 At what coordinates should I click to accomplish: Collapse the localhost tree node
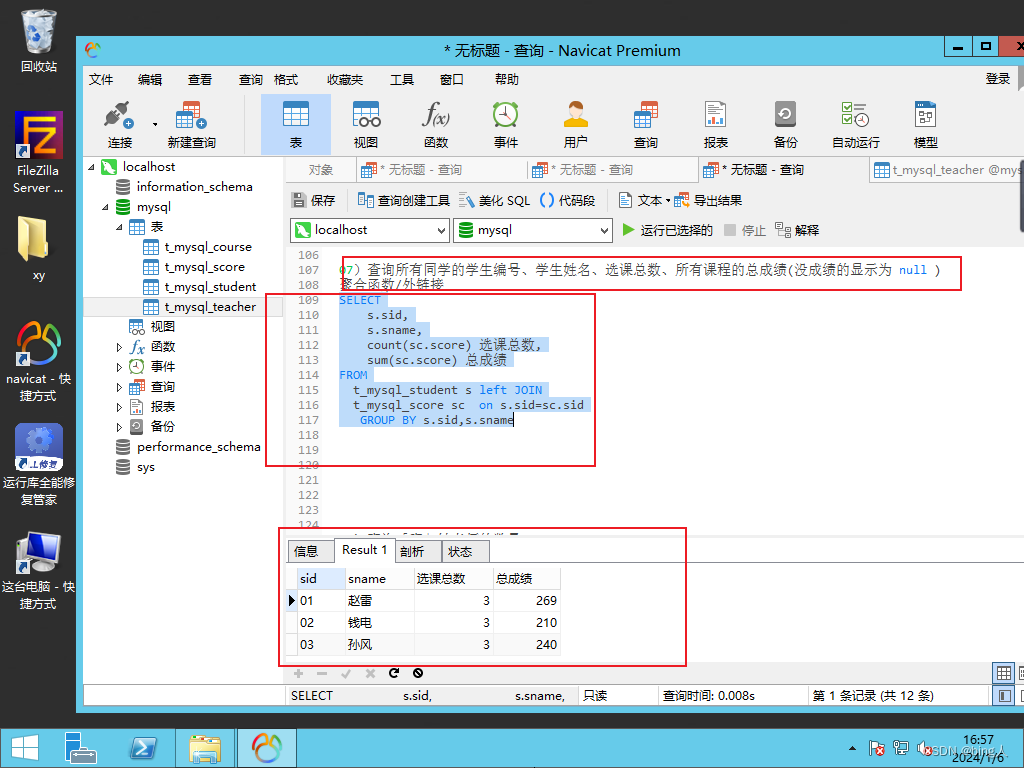91,167
